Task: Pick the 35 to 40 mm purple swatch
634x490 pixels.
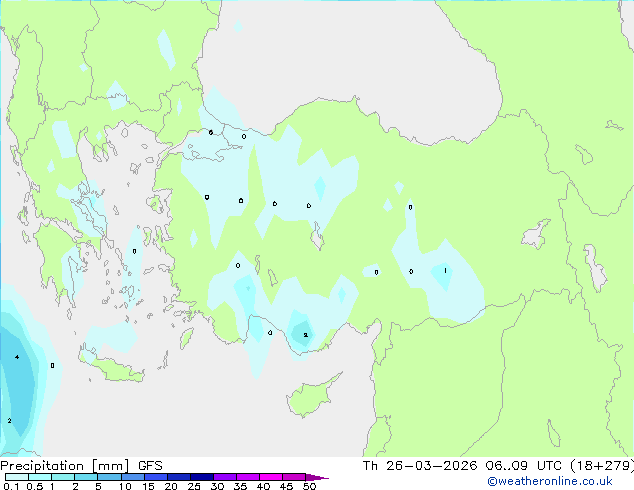Action: pos(247,477)
